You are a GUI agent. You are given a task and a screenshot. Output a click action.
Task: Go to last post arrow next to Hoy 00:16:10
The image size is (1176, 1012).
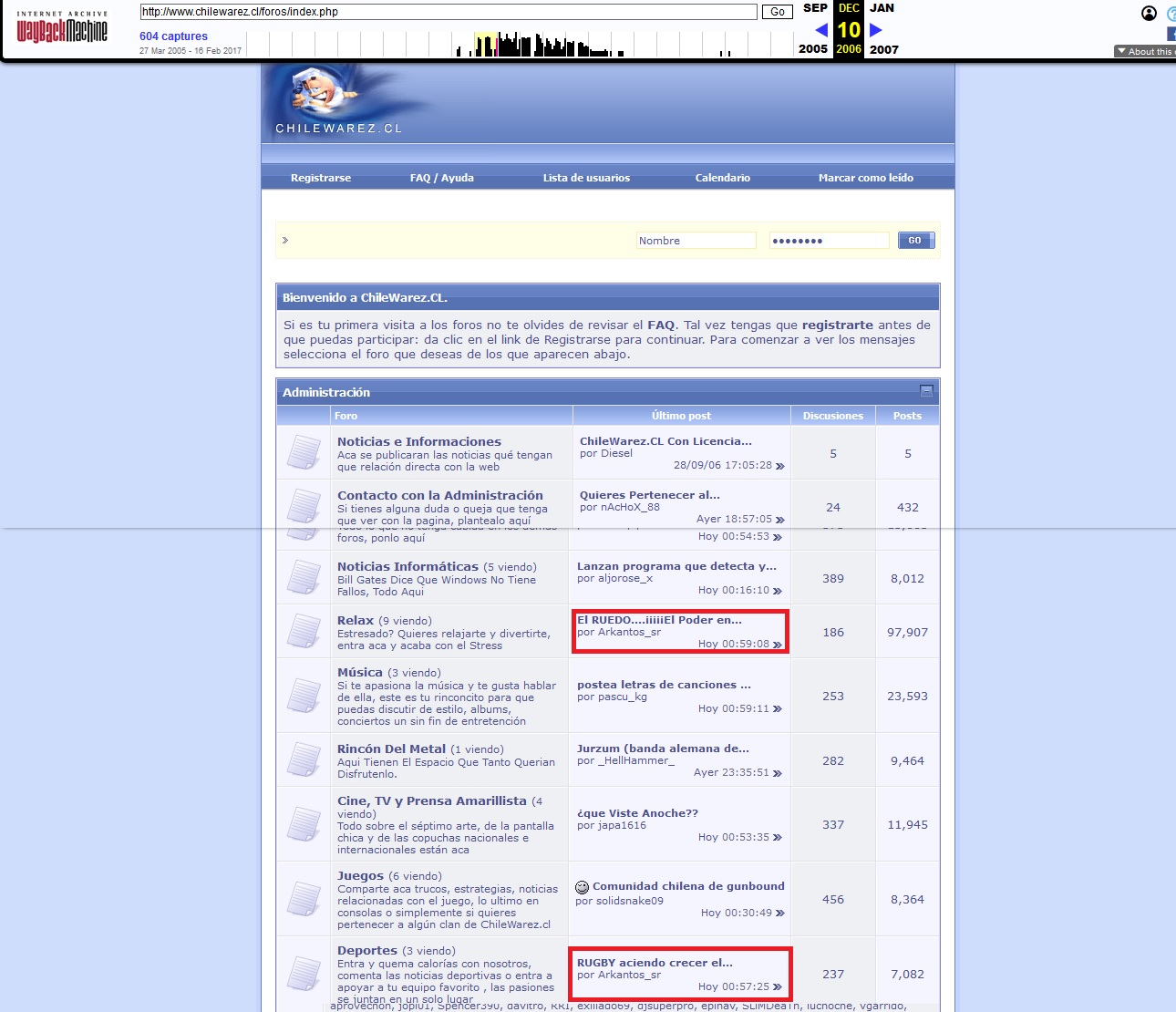tap(777, 591)
